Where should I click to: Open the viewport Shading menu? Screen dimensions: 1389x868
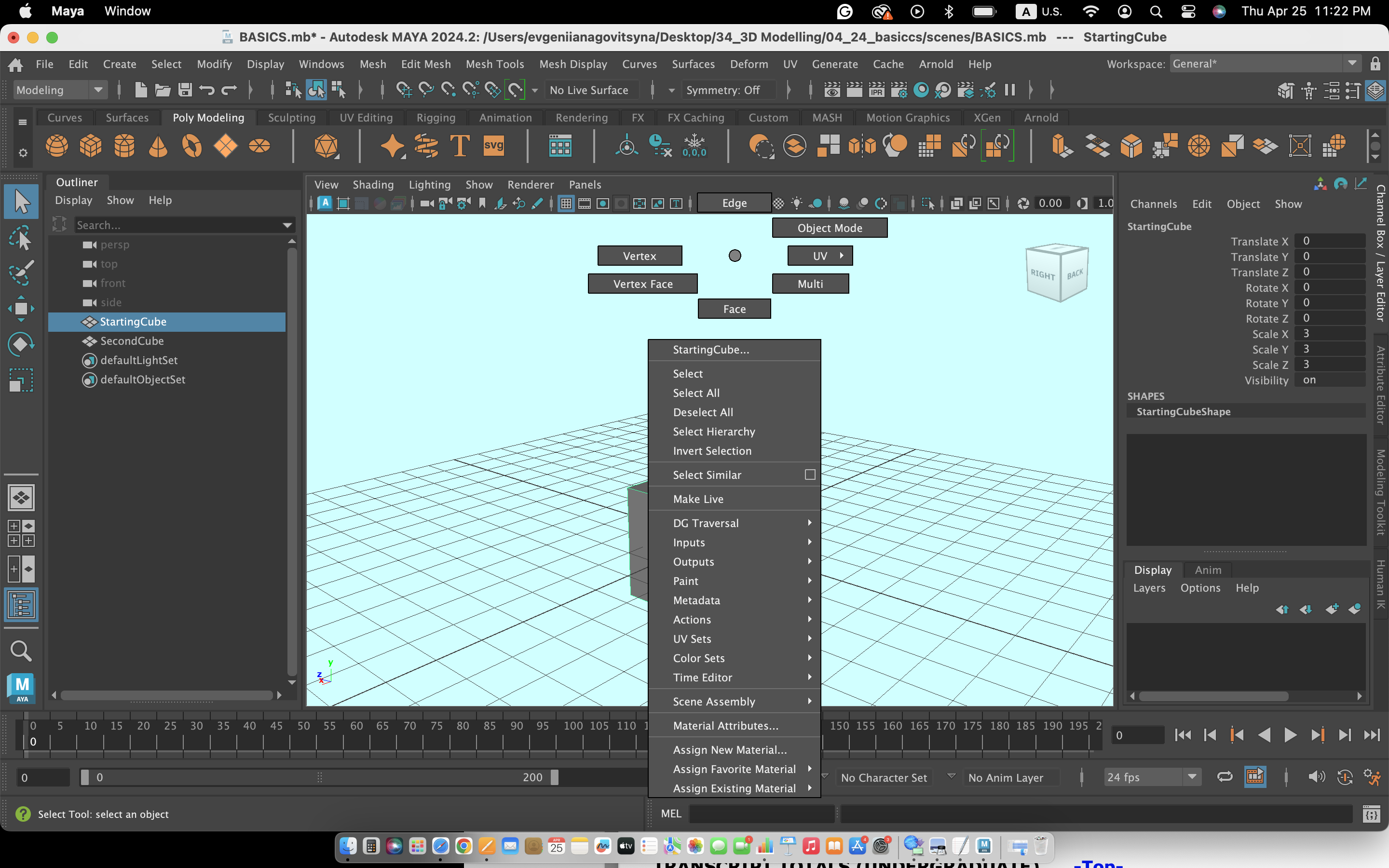click(373, 185)
